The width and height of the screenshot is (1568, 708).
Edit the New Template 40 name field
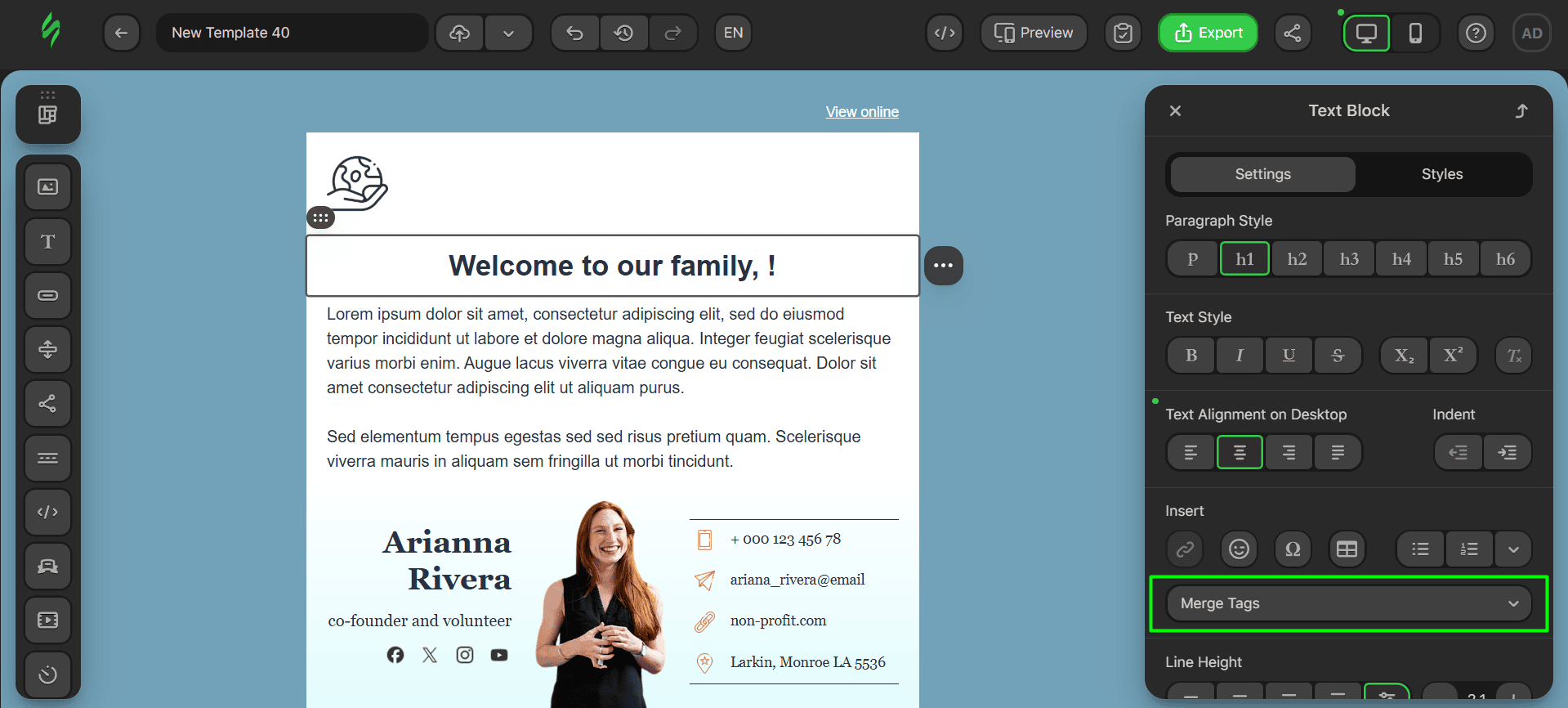(x=292, y=33)
